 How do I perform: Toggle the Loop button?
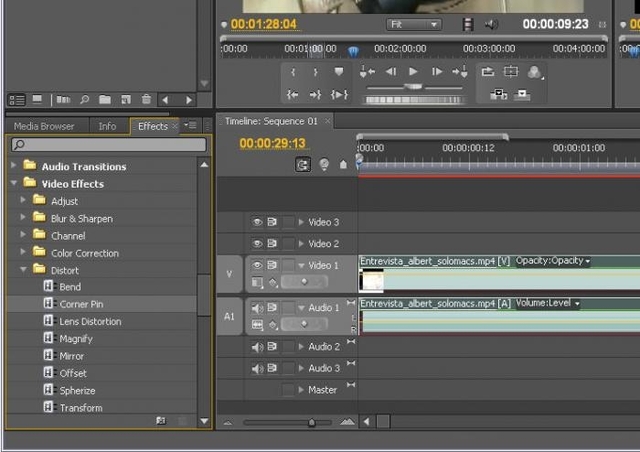pyautogui.click(x=487, y=72)
